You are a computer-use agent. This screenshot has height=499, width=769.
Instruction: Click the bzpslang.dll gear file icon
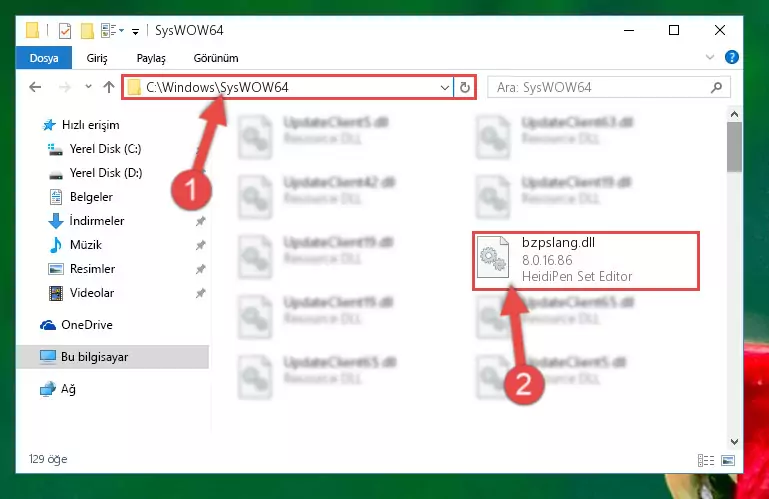[493, 257]
